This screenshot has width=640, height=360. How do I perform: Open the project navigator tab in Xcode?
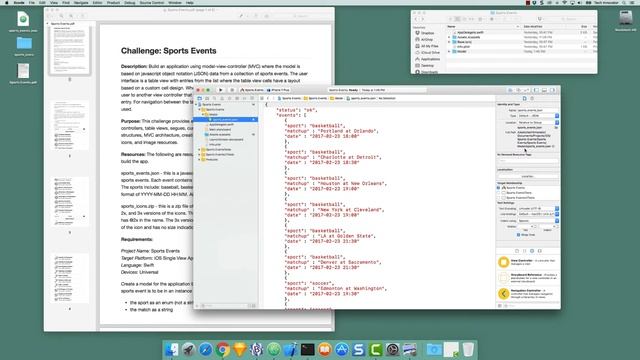tap(200, 98)
